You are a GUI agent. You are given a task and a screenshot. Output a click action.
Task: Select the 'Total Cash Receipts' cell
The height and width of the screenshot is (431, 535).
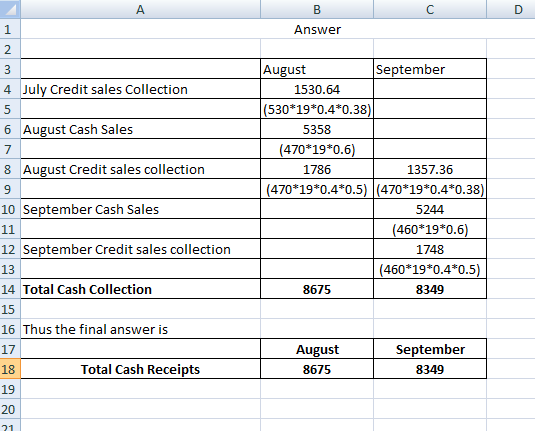[140, 369]
